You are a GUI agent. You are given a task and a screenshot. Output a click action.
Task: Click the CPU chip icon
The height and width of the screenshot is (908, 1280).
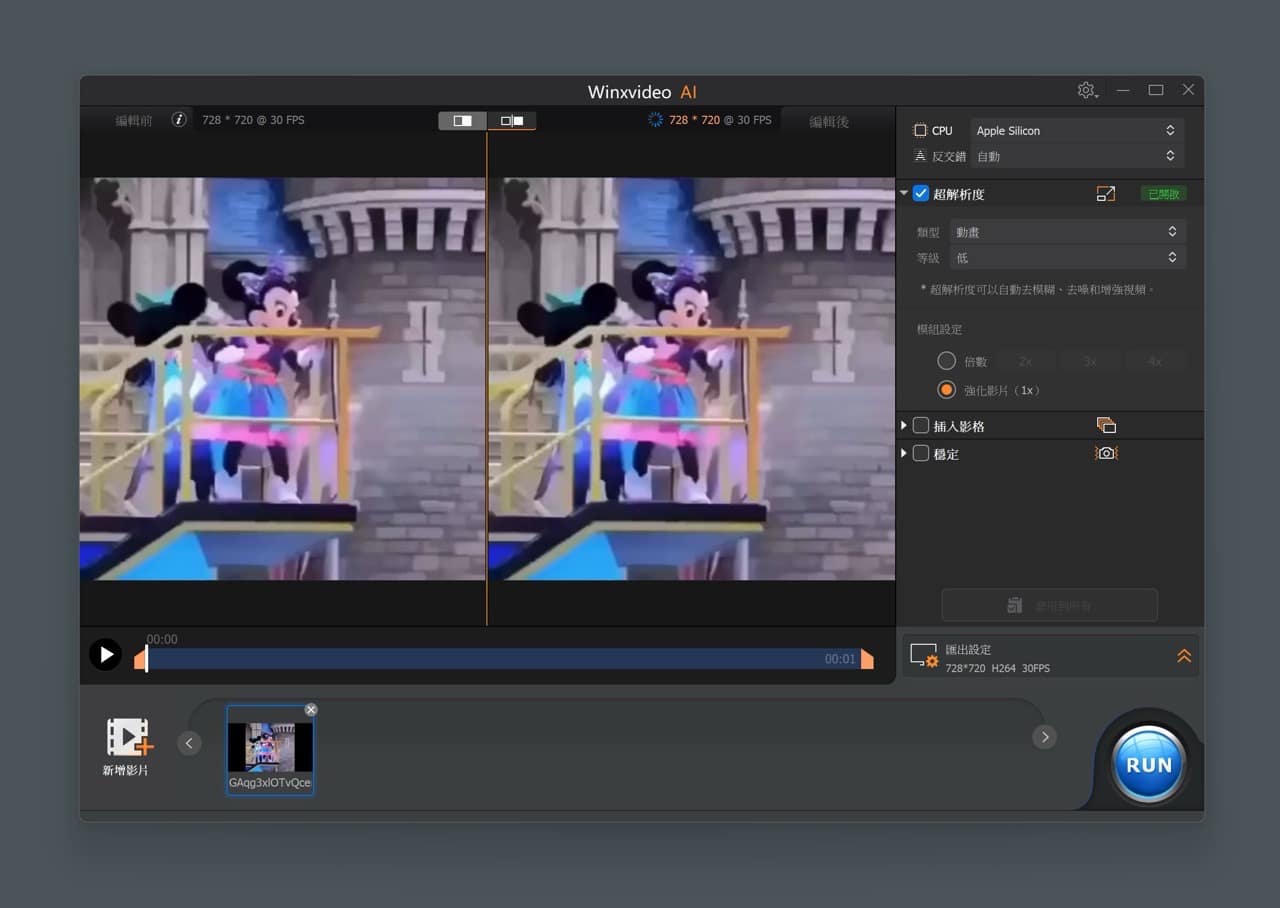[x=920, y=131]
